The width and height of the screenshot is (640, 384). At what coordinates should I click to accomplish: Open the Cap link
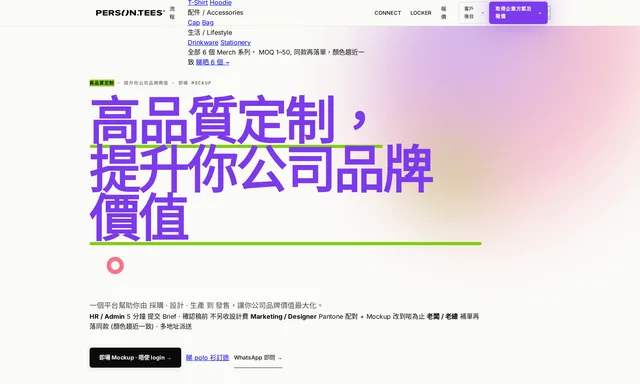(193, 22)
